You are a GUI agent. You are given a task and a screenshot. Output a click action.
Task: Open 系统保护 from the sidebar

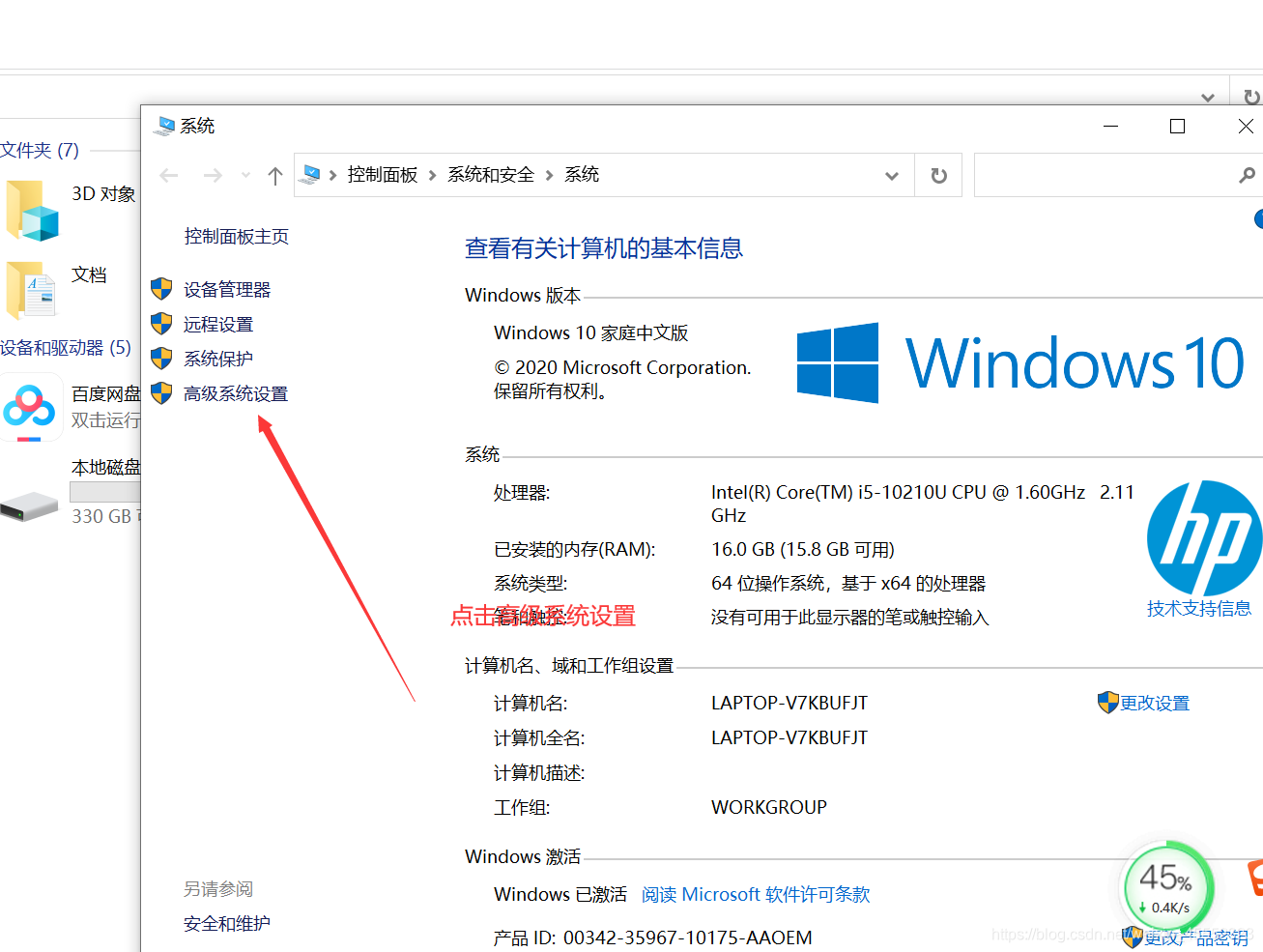pyautogui.click(x=218, y=360)
